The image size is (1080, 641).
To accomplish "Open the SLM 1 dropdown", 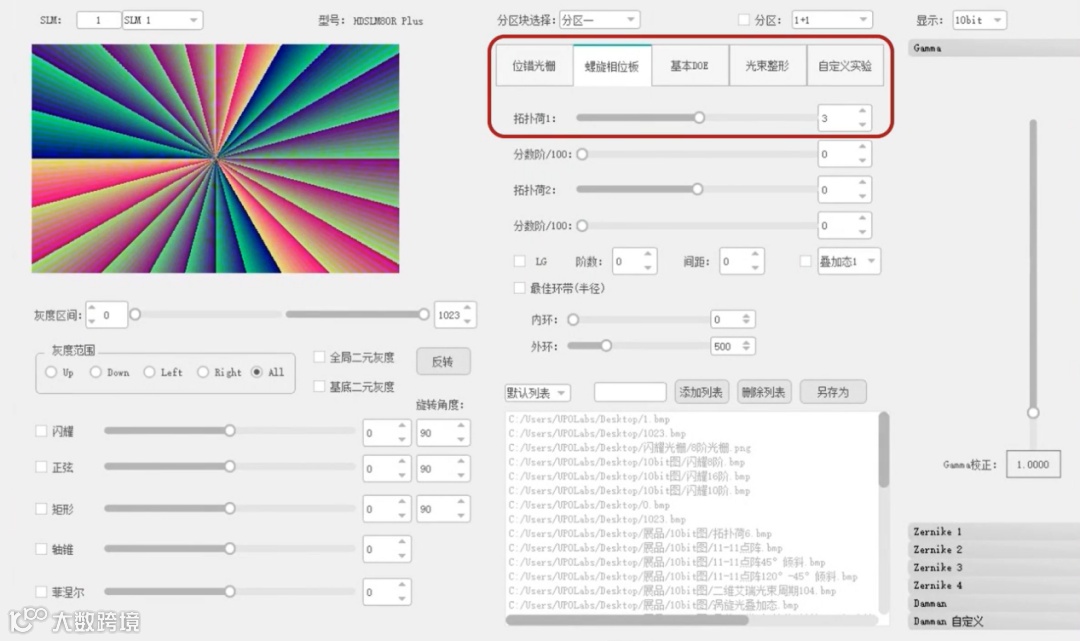I will coord(162,20).
